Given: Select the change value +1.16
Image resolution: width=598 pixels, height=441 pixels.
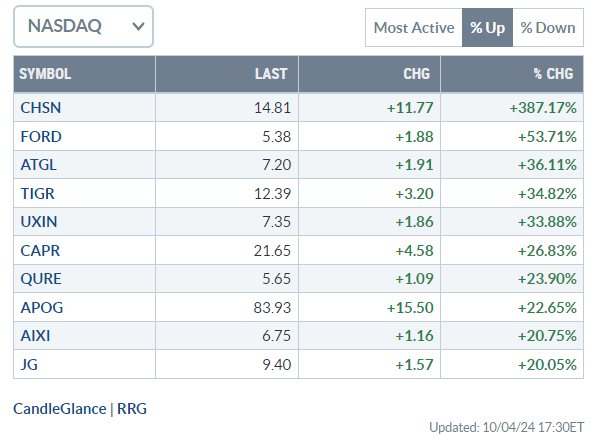Looking at the screenshot, I should [x=414, y=336].
